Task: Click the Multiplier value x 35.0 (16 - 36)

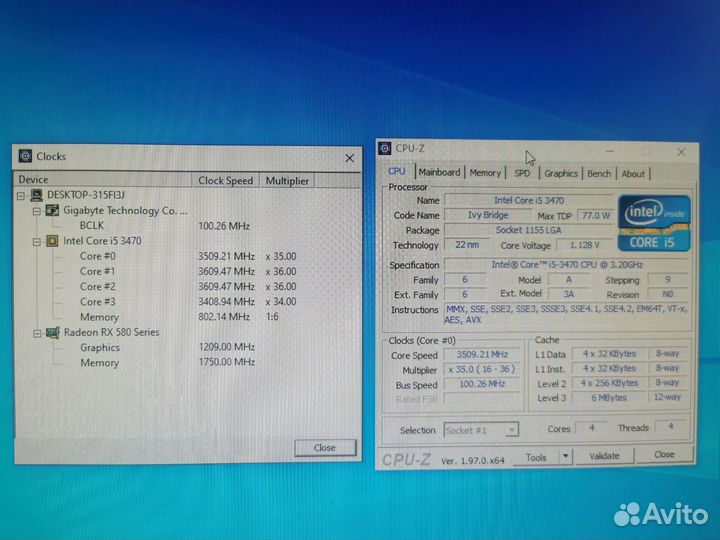Action: tap(482, 369)
